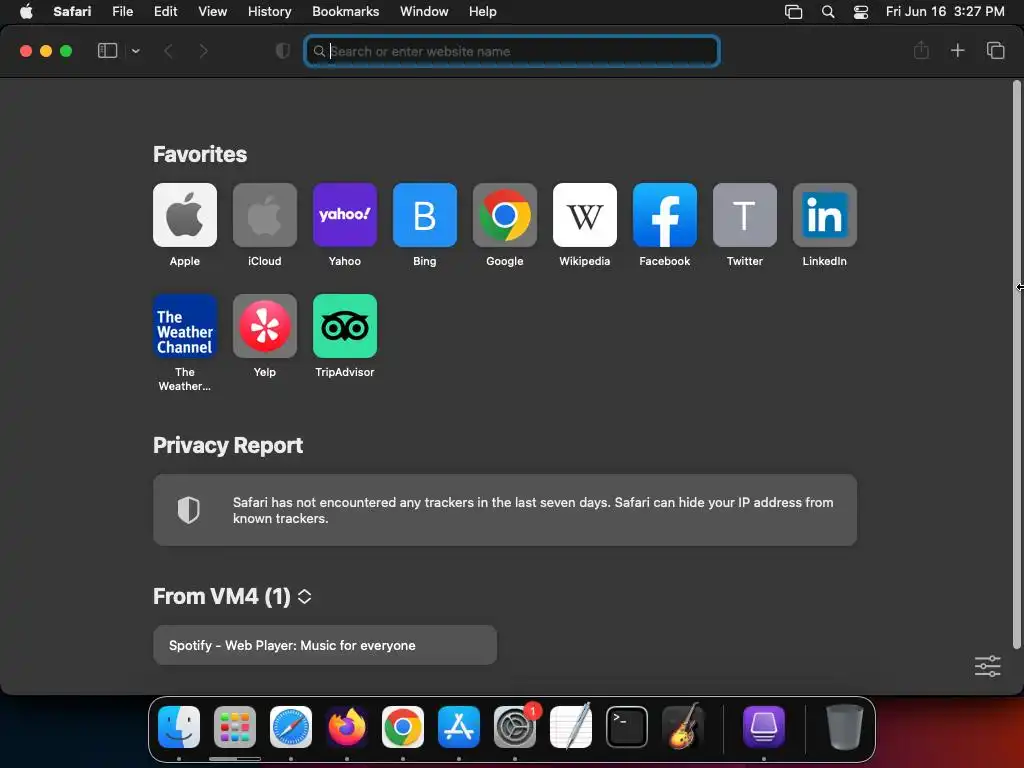Screen dimensions: 1024x768
Task: Open a new tab with plus button
Action: point(957,50)
